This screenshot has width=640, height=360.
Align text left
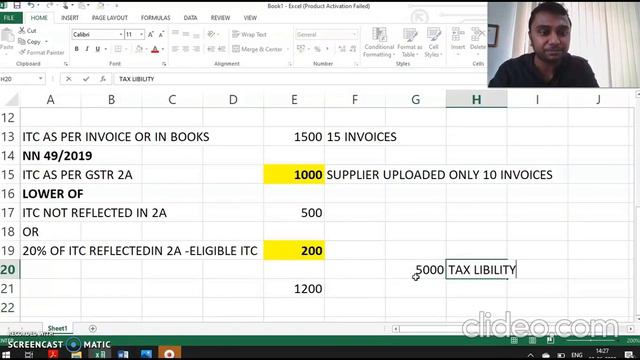pyautogui.click(x=176, y=49)
